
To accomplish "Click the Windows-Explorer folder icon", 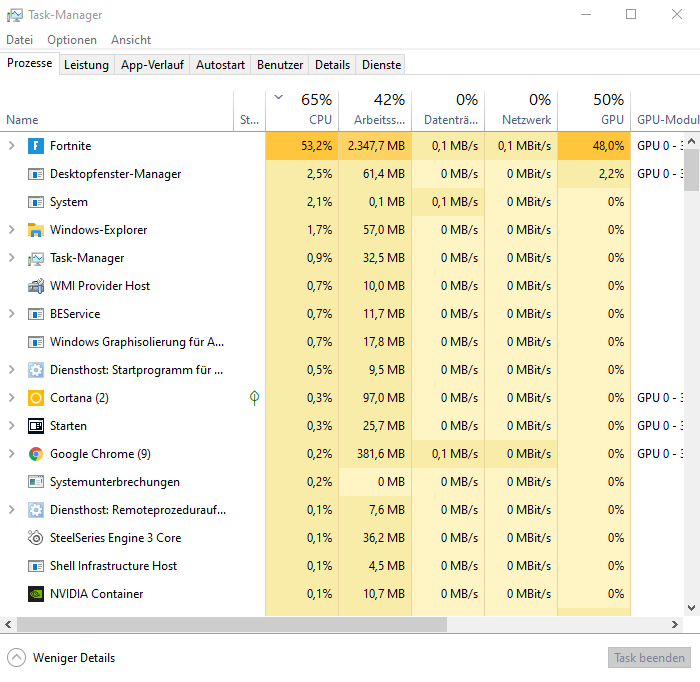I will [36, 230].
